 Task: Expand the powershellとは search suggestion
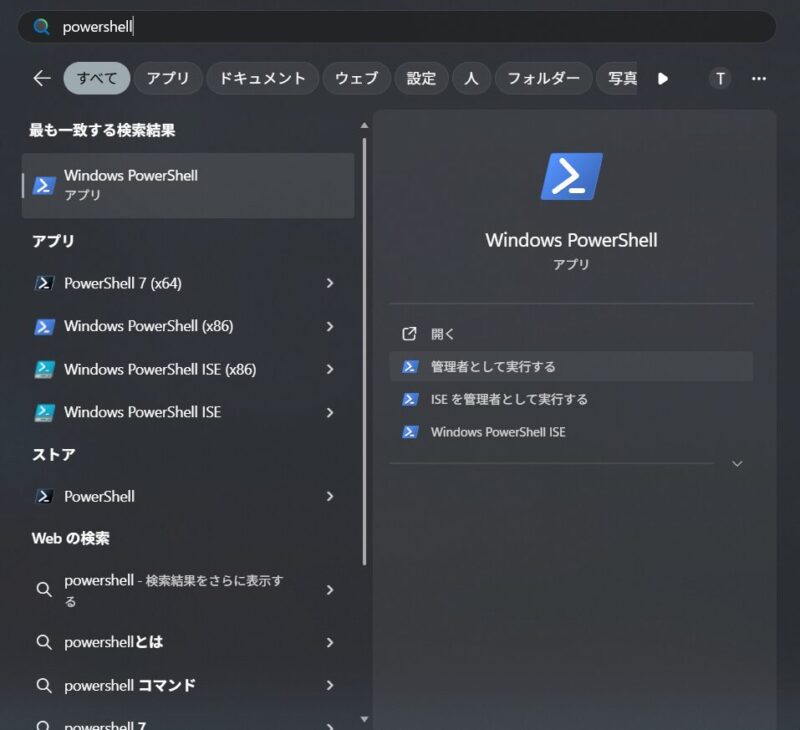[x=331, y=644]
